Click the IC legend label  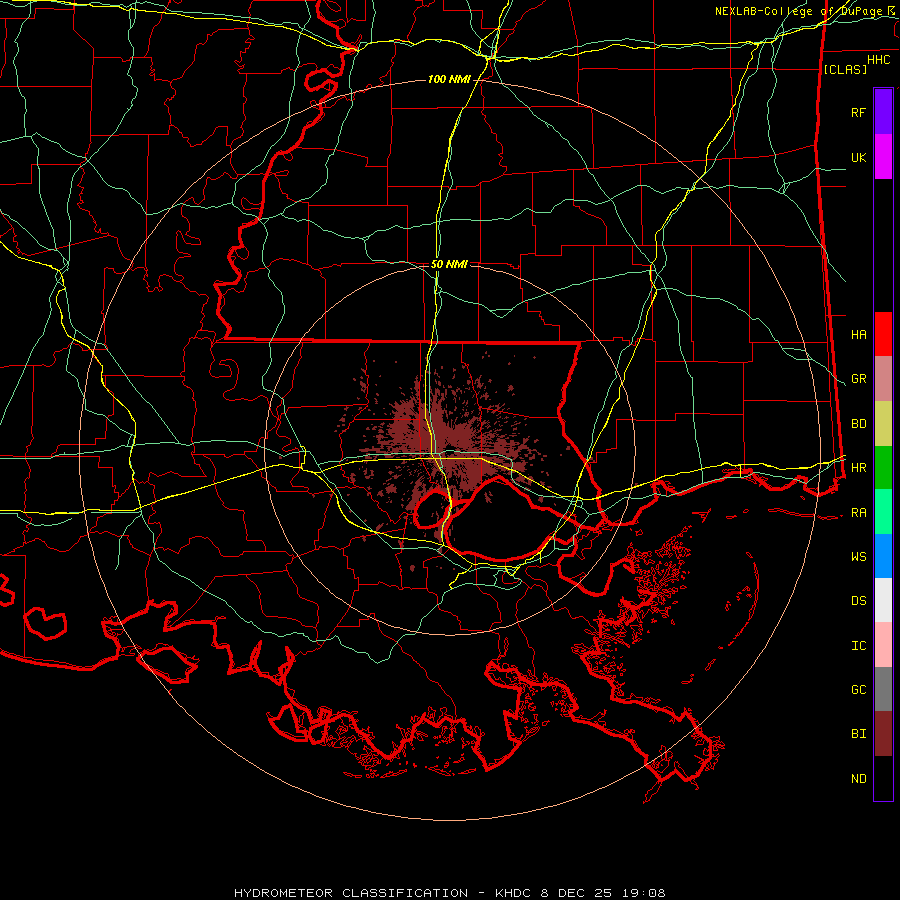coord(858,646)
